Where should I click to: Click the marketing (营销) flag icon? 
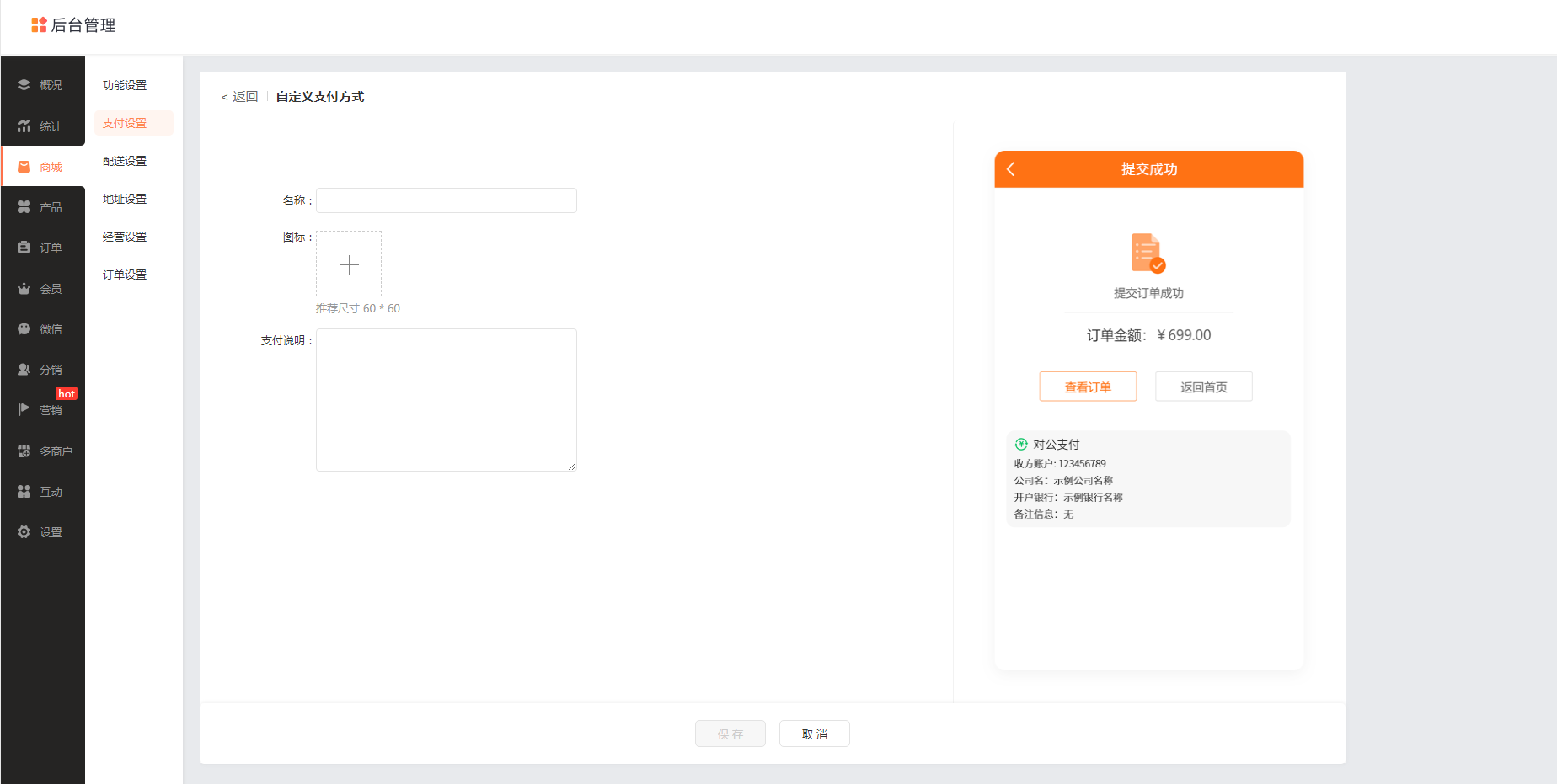point(24,410)
